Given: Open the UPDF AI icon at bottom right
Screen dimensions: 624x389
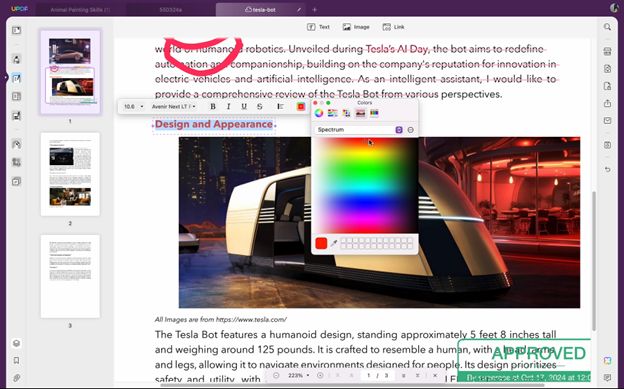Looking at the screenshot, I should click(607, 360).
